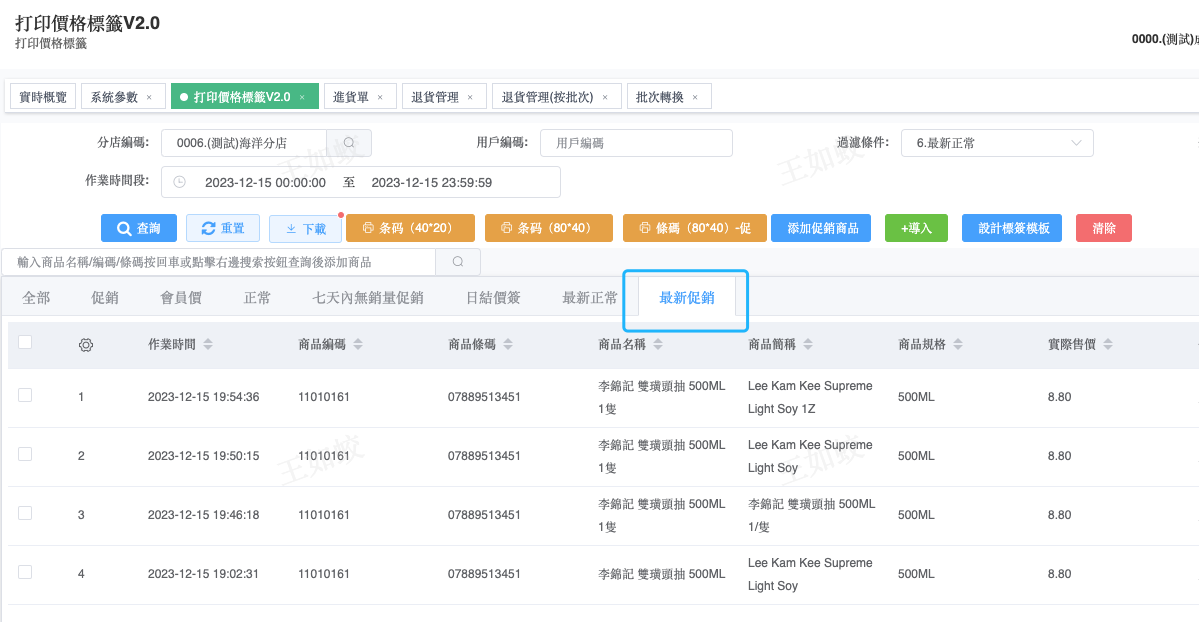
Task: Sort by 作業時間 column arrows
Action: 208,345
